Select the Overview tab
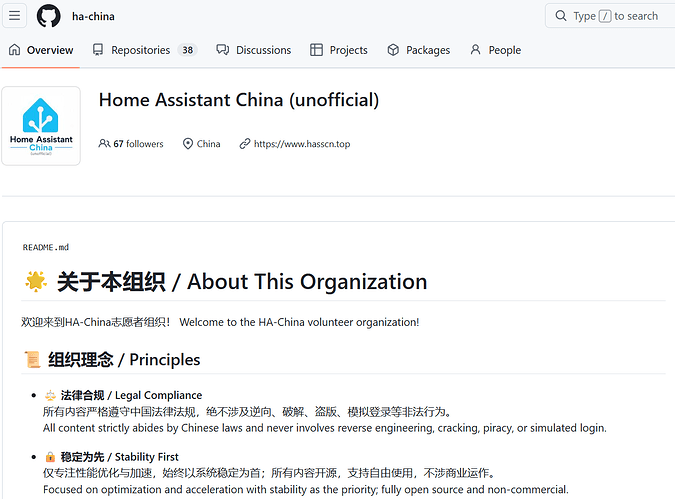This screenshot has height=499, width=675. coord(41,50)
